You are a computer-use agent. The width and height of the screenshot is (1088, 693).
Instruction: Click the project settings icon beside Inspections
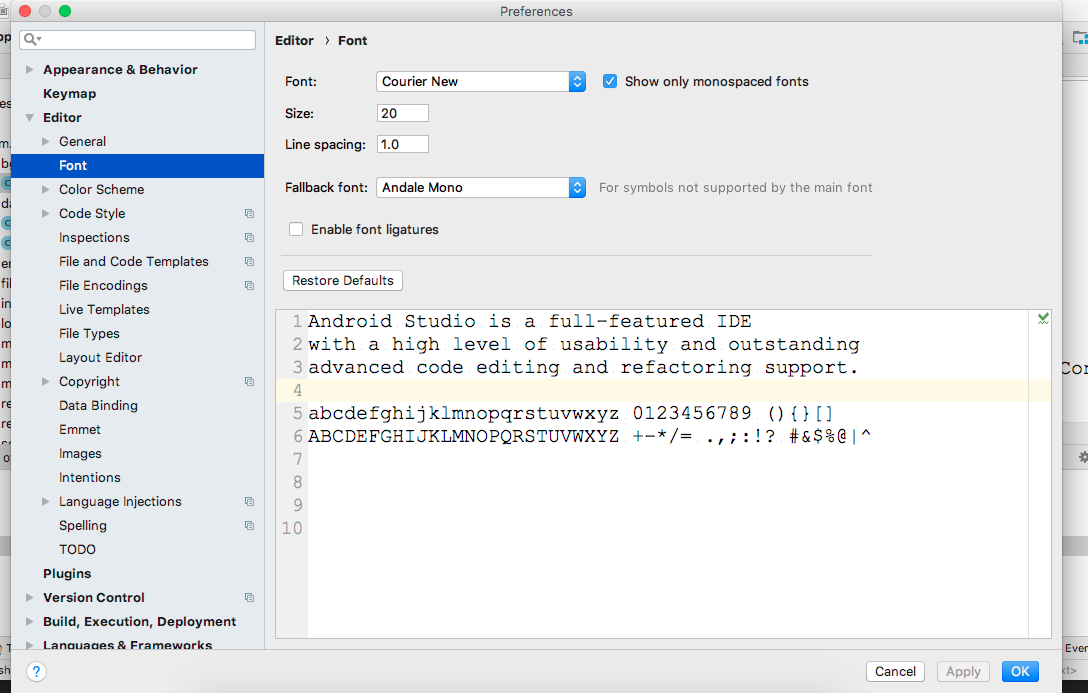coord(248,237)
